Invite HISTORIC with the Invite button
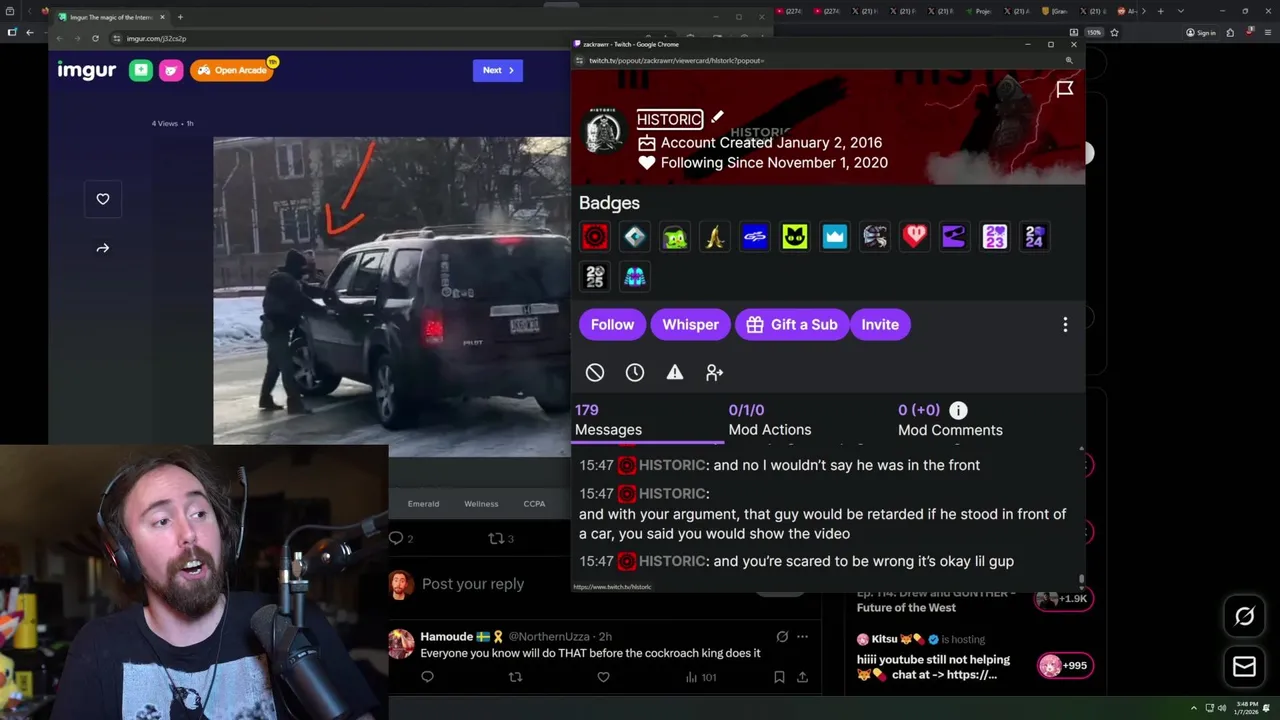 click(x=880, y=324)
